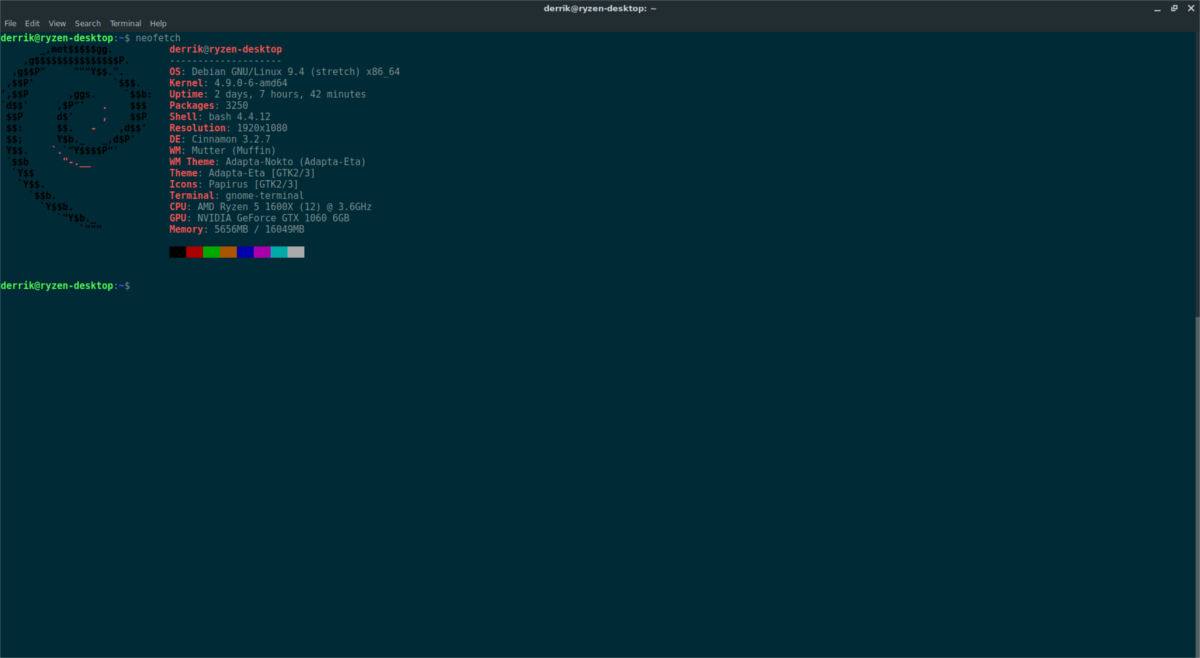1200x658 pixels.
Task: Click the black color block in neofetch palette
Action: pos(178,252)
